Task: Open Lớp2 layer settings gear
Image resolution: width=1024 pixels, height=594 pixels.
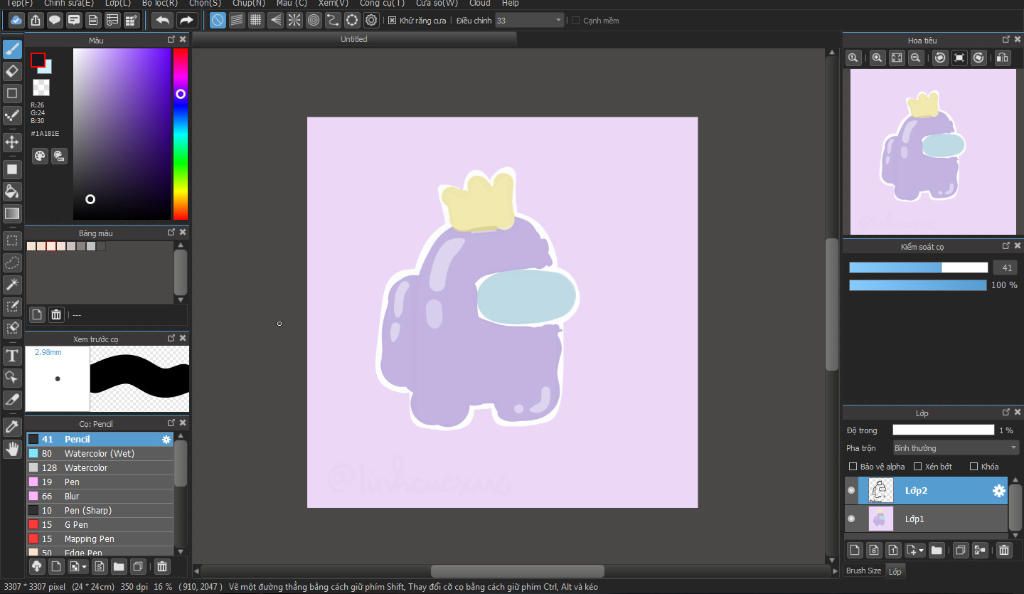Action: (x=999, y=490)
